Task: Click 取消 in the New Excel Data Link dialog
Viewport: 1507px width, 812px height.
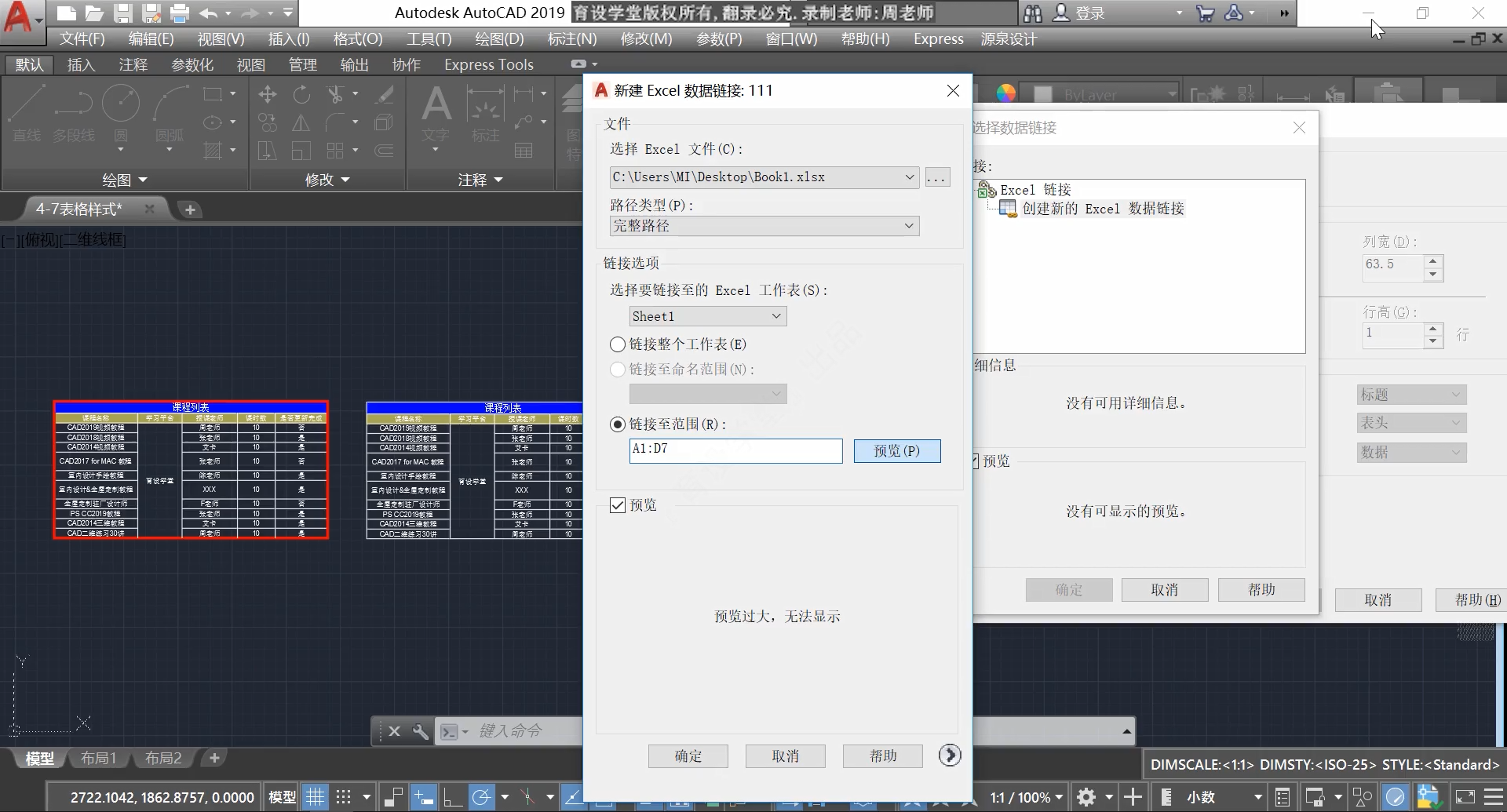Action: coord(785,756)
